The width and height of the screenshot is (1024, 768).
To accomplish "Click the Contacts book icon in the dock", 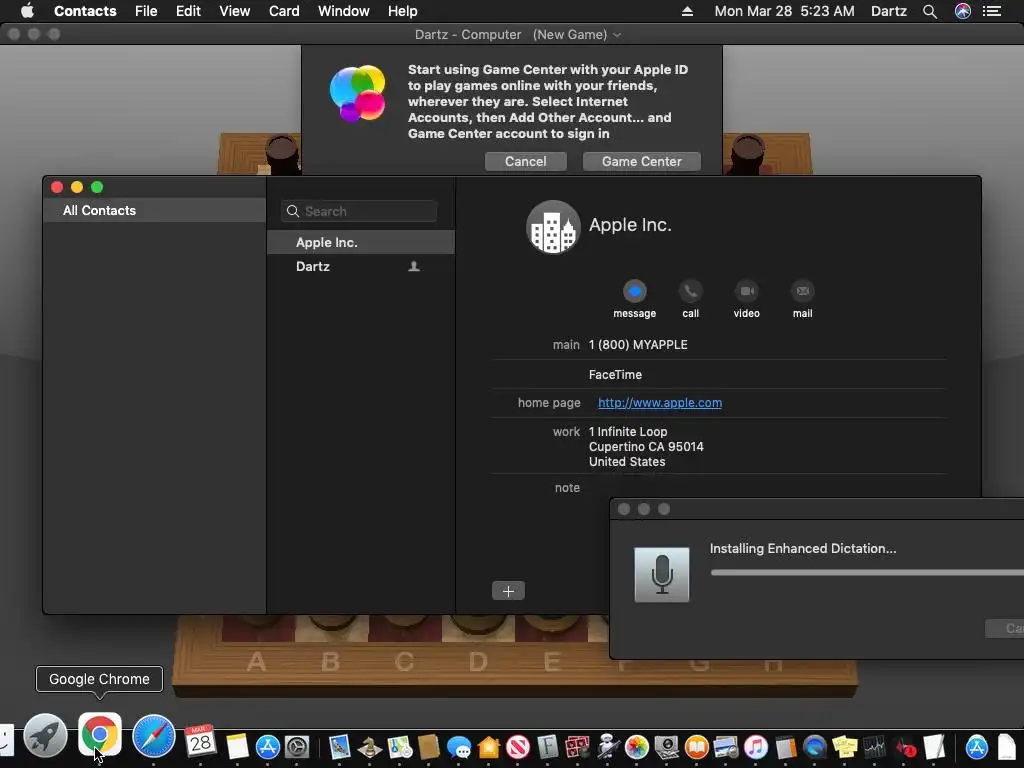I will tap(428, 747).
